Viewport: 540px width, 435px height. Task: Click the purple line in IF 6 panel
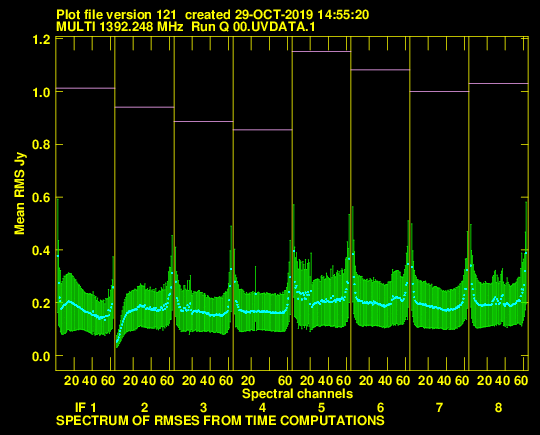(380, 70)
